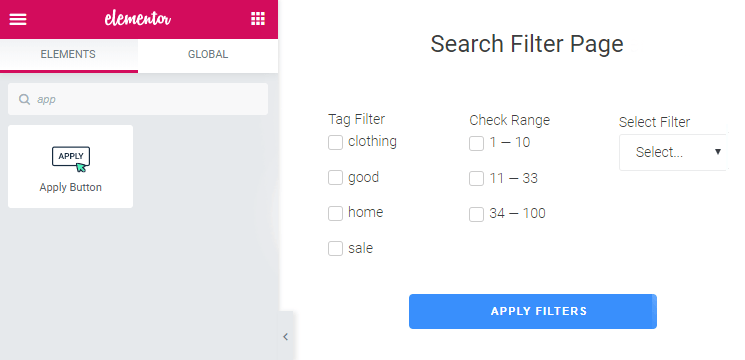Click the Elementor logo in header
This screenshot has height=360, width=745.
(138, 19)
